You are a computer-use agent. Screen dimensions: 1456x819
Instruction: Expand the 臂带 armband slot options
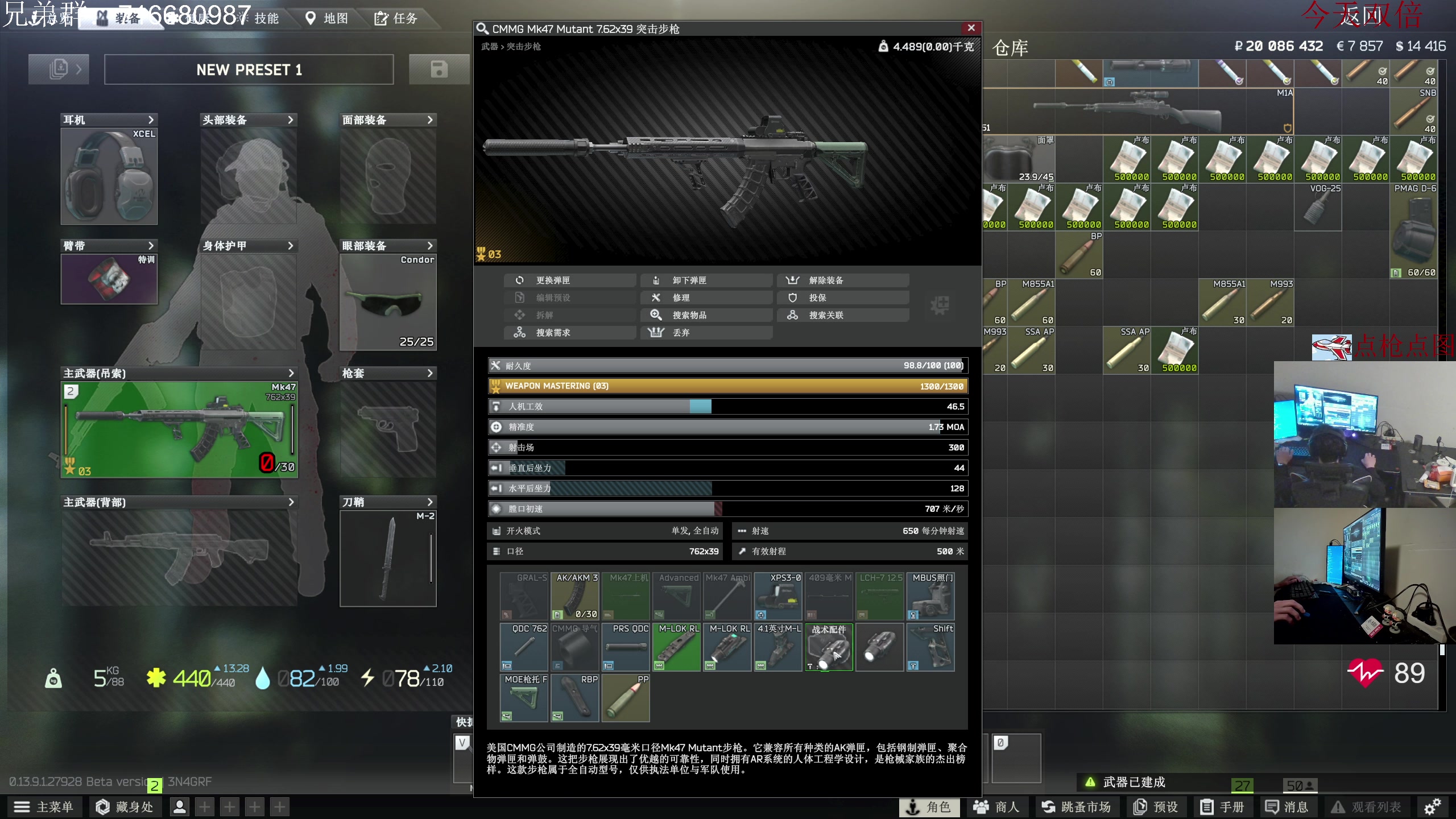click(x=151, y=246)
